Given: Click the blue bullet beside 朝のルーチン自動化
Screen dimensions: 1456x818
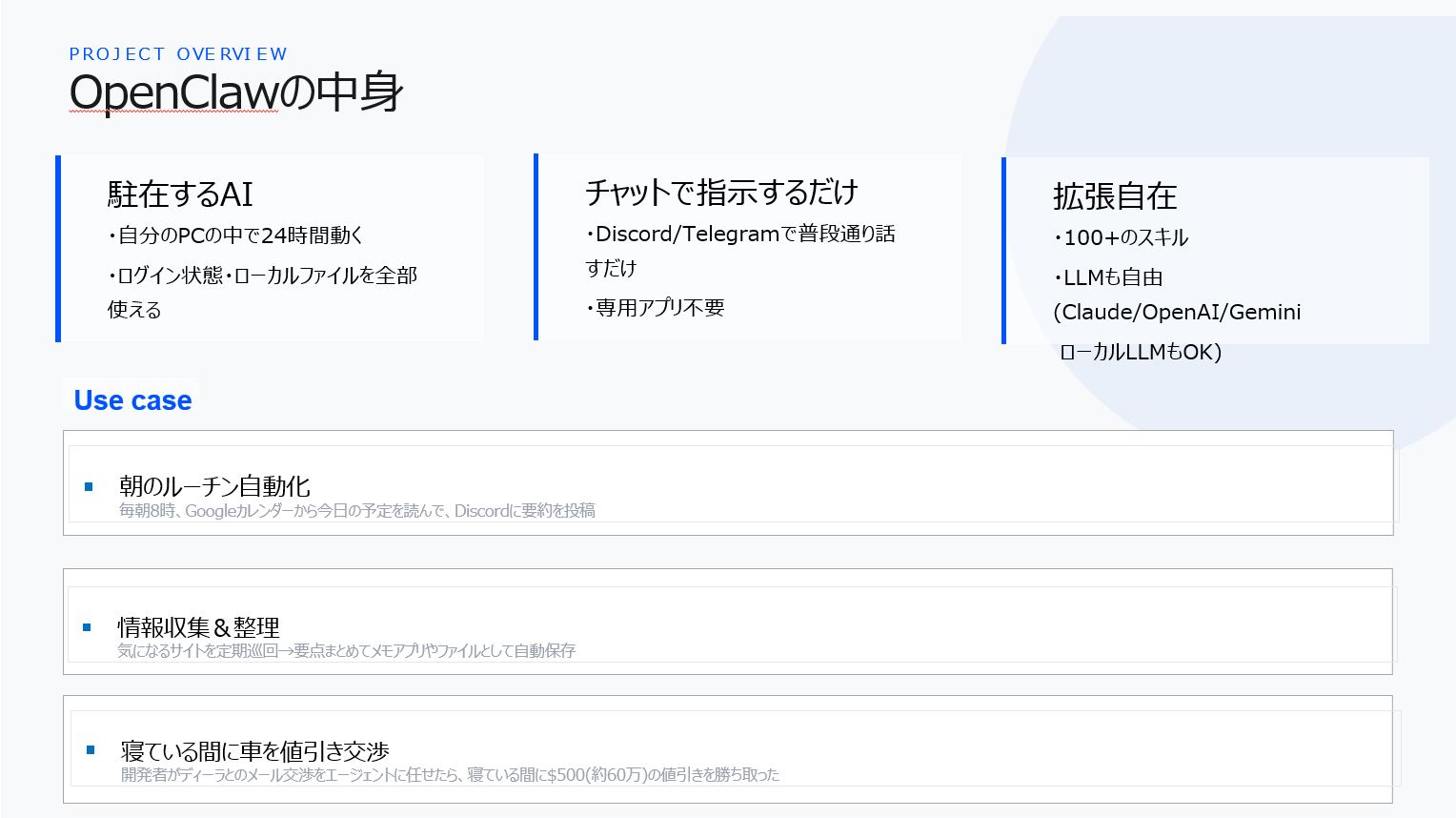Looking at the screenshot, I should pos(90,487).
